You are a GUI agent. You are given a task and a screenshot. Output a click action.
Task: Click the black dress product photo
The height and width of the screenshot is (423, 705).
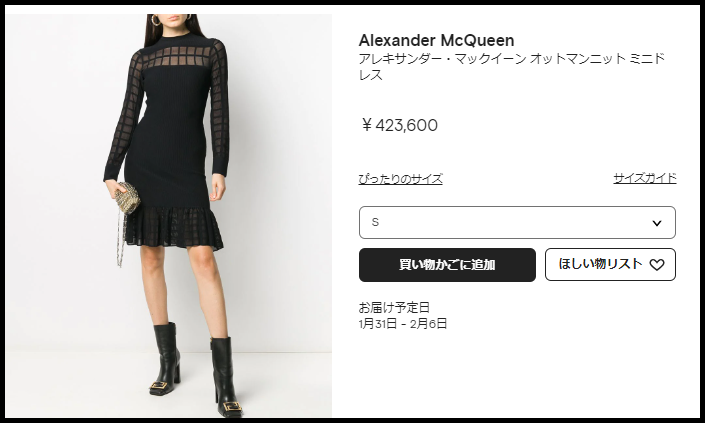(x=169, y=216)
